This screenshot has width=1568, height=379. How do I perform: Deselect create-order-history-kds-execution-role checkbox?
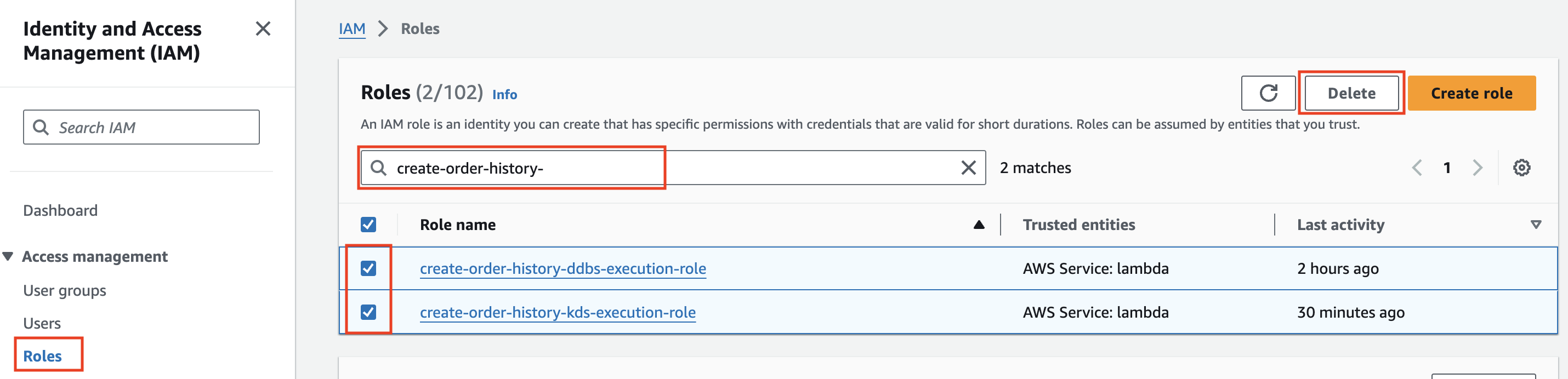pos(368,312)
